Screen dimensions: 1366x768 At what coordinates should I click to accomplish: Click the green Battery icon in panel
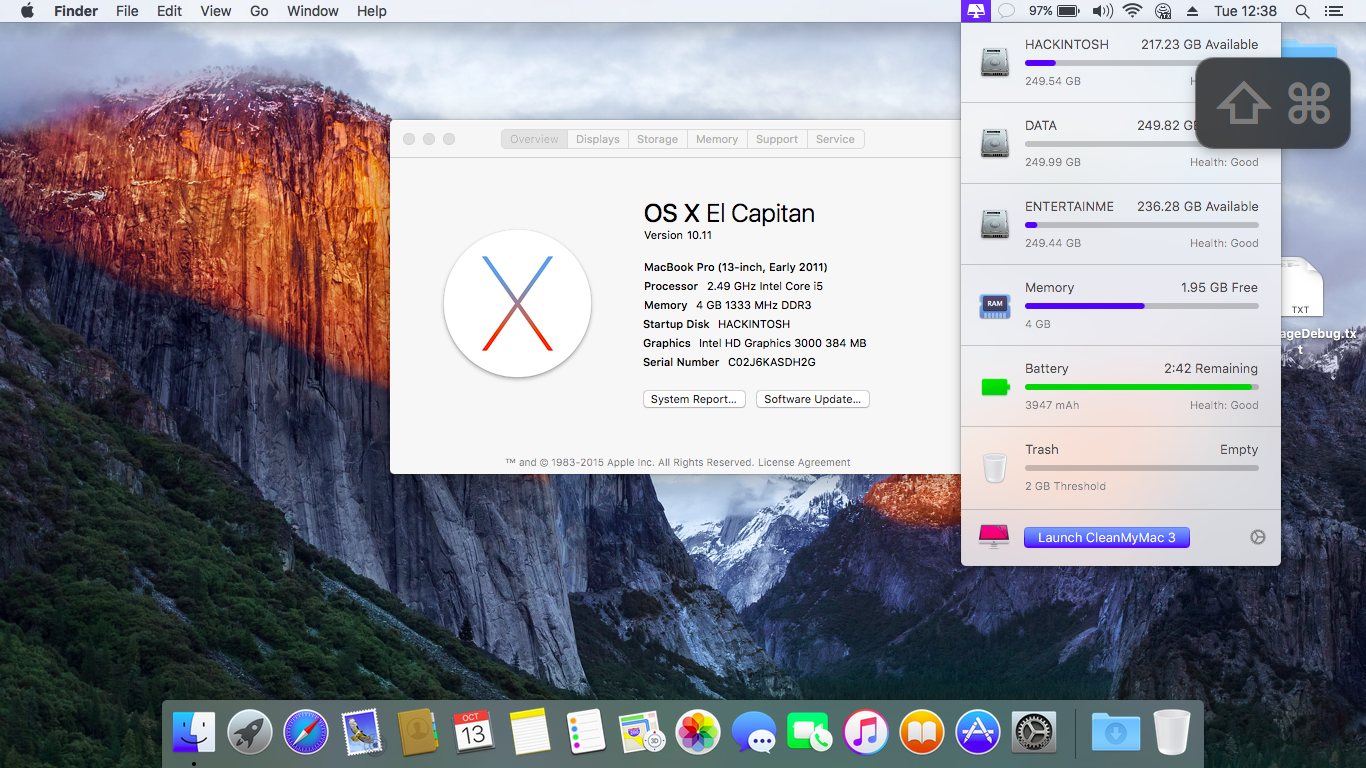click(x=995, y=386)
